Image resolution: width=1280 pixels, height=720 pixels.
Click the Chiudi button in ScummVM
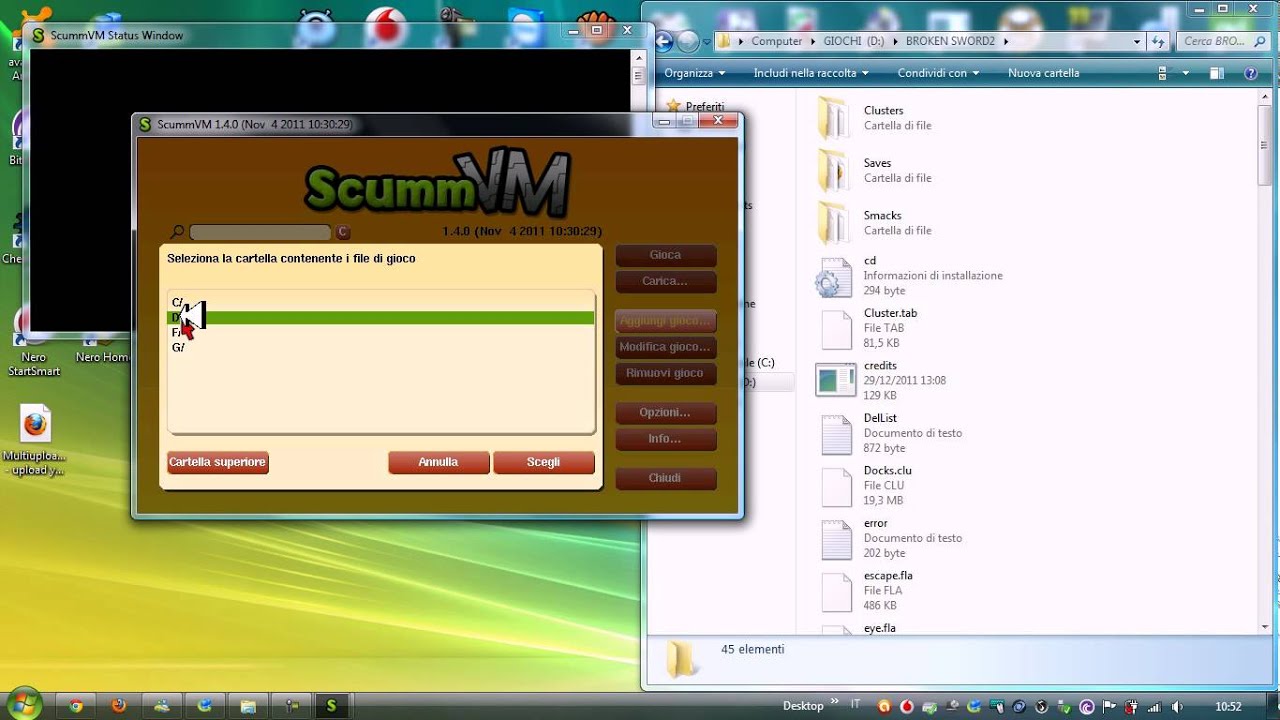click(665, 478)
